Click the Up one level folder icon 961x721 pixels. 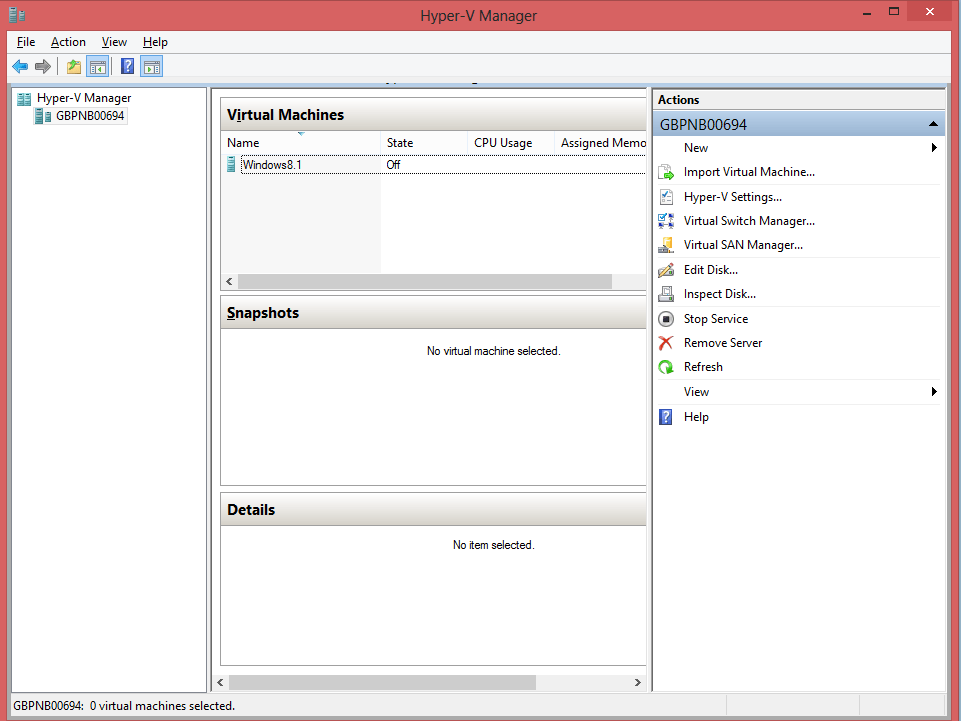coord(74,66)
